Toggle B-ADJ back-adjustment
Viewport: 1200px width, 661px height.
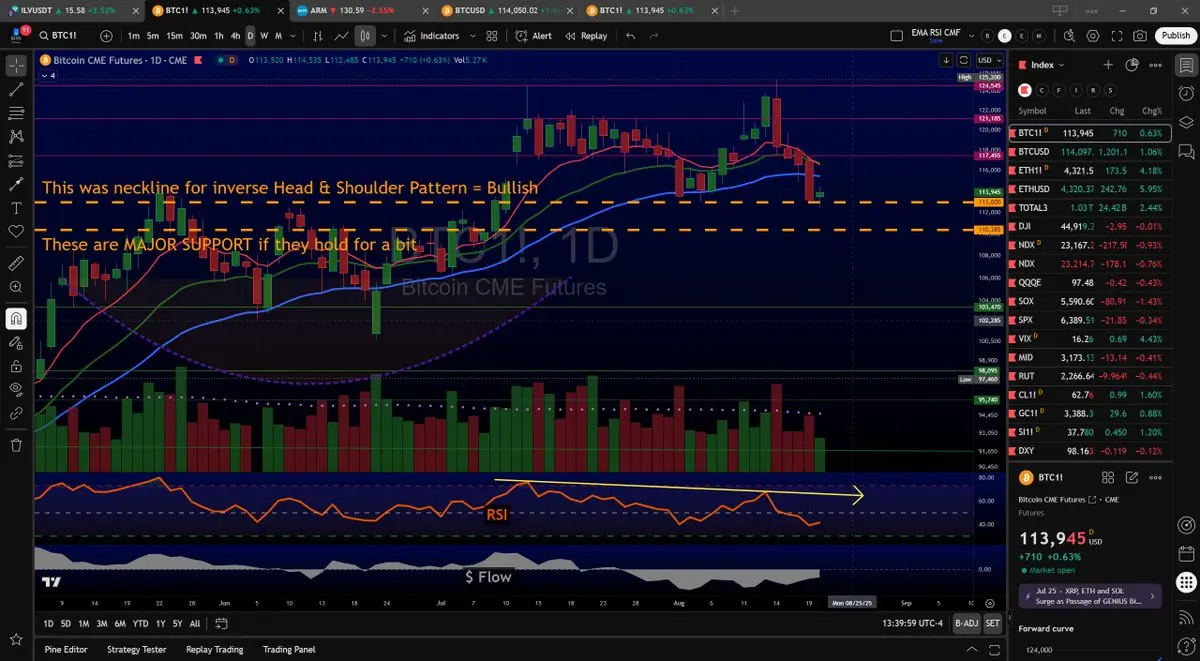[x=966, y=623]
